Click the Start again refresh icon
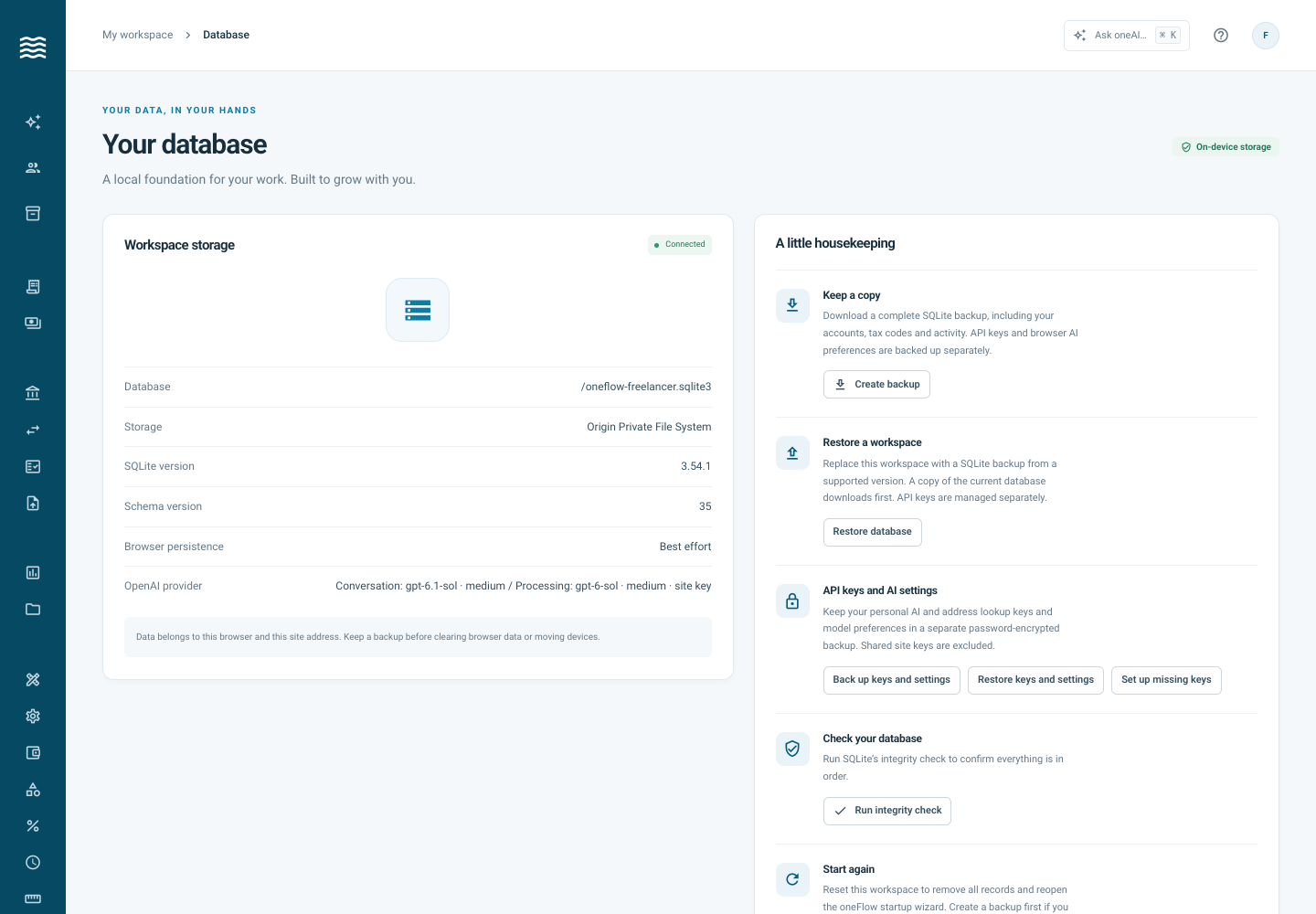Image resolution: width=1316 pixels, height=914 pixels. click(792, 879)
